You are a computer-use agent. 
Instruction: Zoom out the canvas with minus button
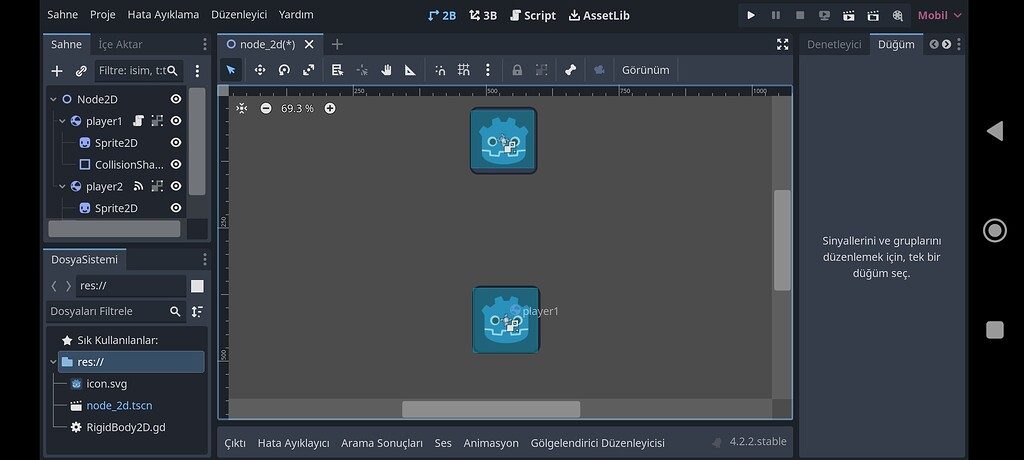point(266,108)
